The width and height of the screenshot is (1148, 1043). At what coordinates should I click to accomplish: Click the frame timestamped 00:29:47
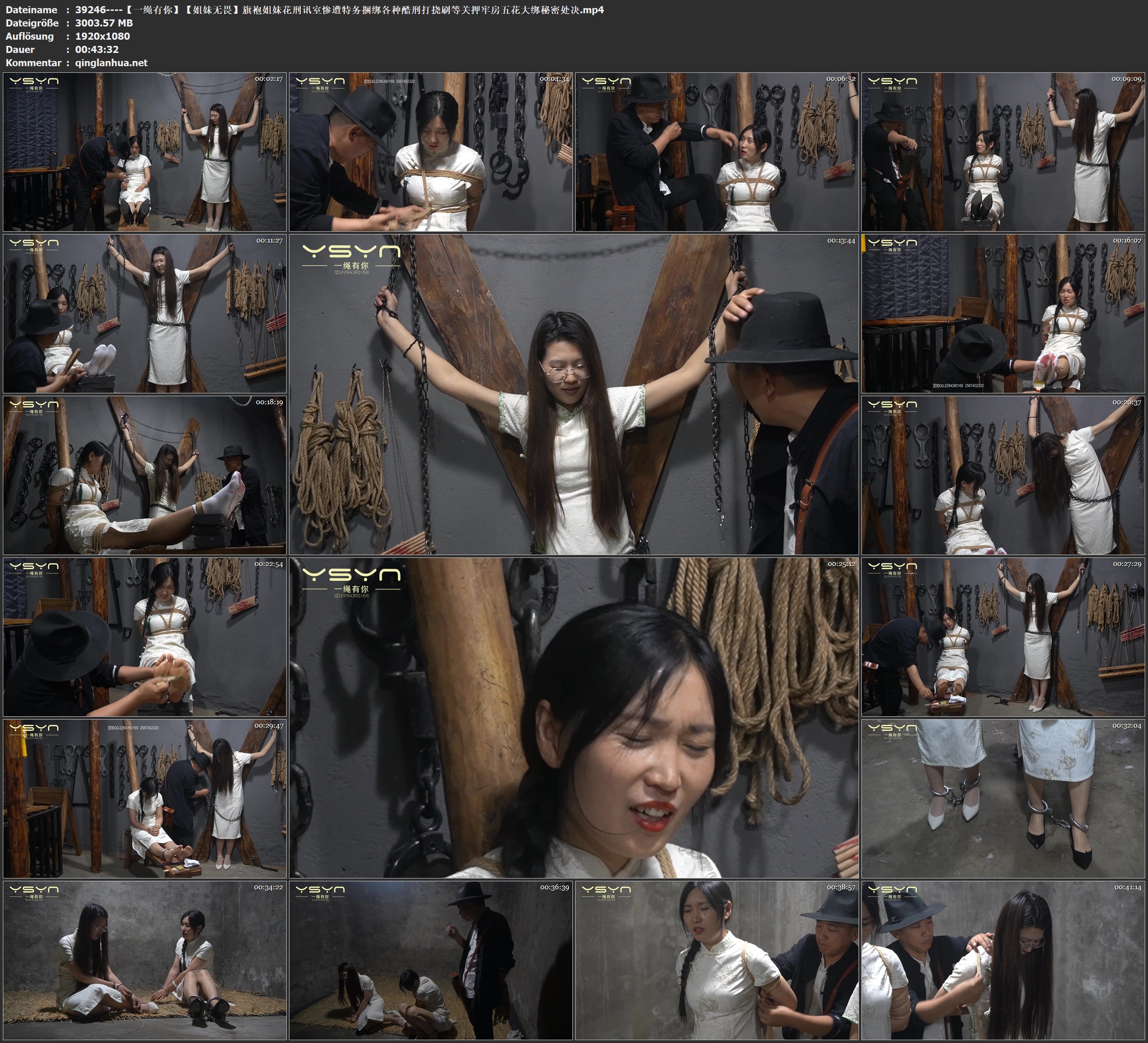coord(145,798)
